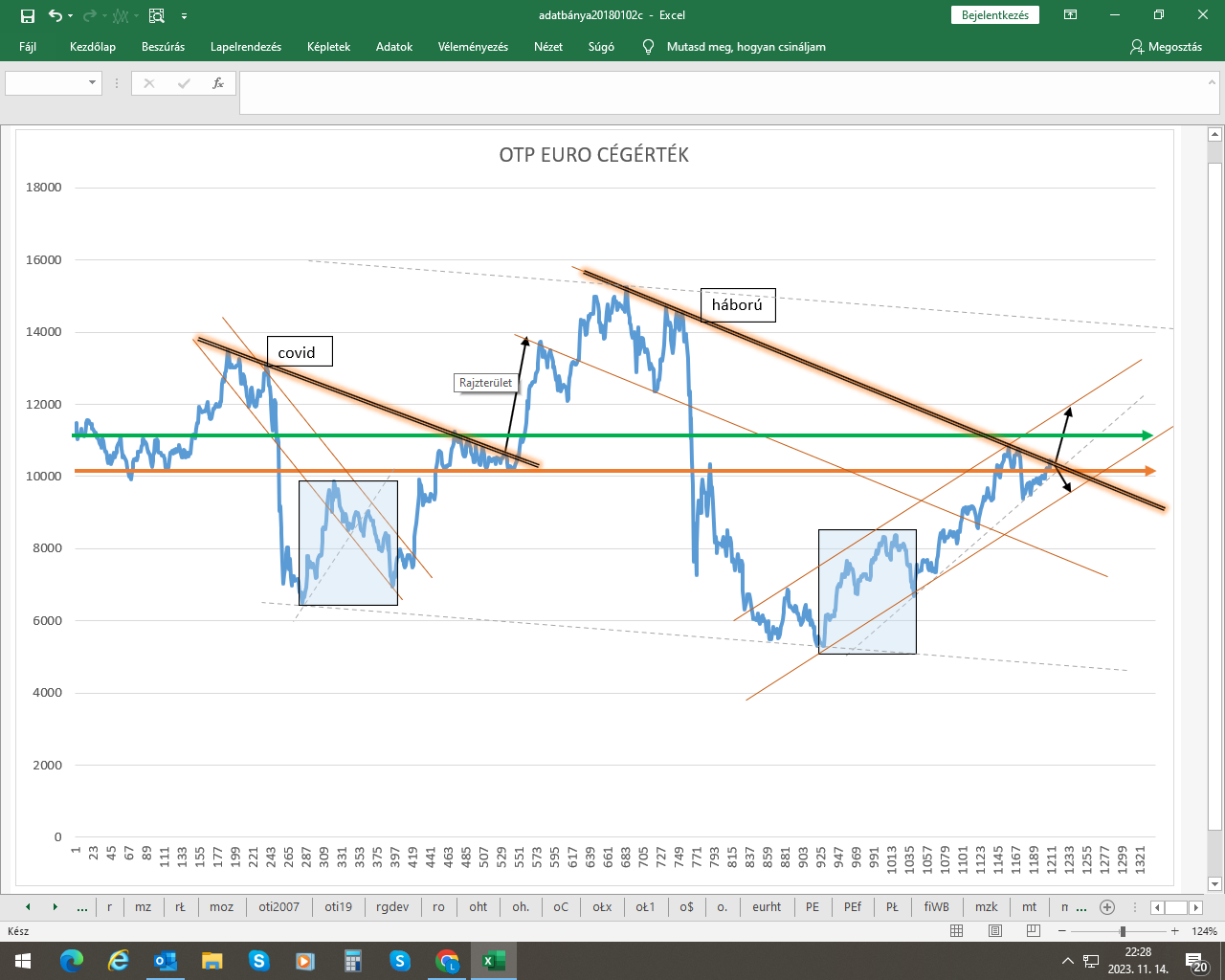Image resolution: width=1225 pixels, height=980 pixels.
Task: Expand the Name Box dropdown
Action: (93, 83)
